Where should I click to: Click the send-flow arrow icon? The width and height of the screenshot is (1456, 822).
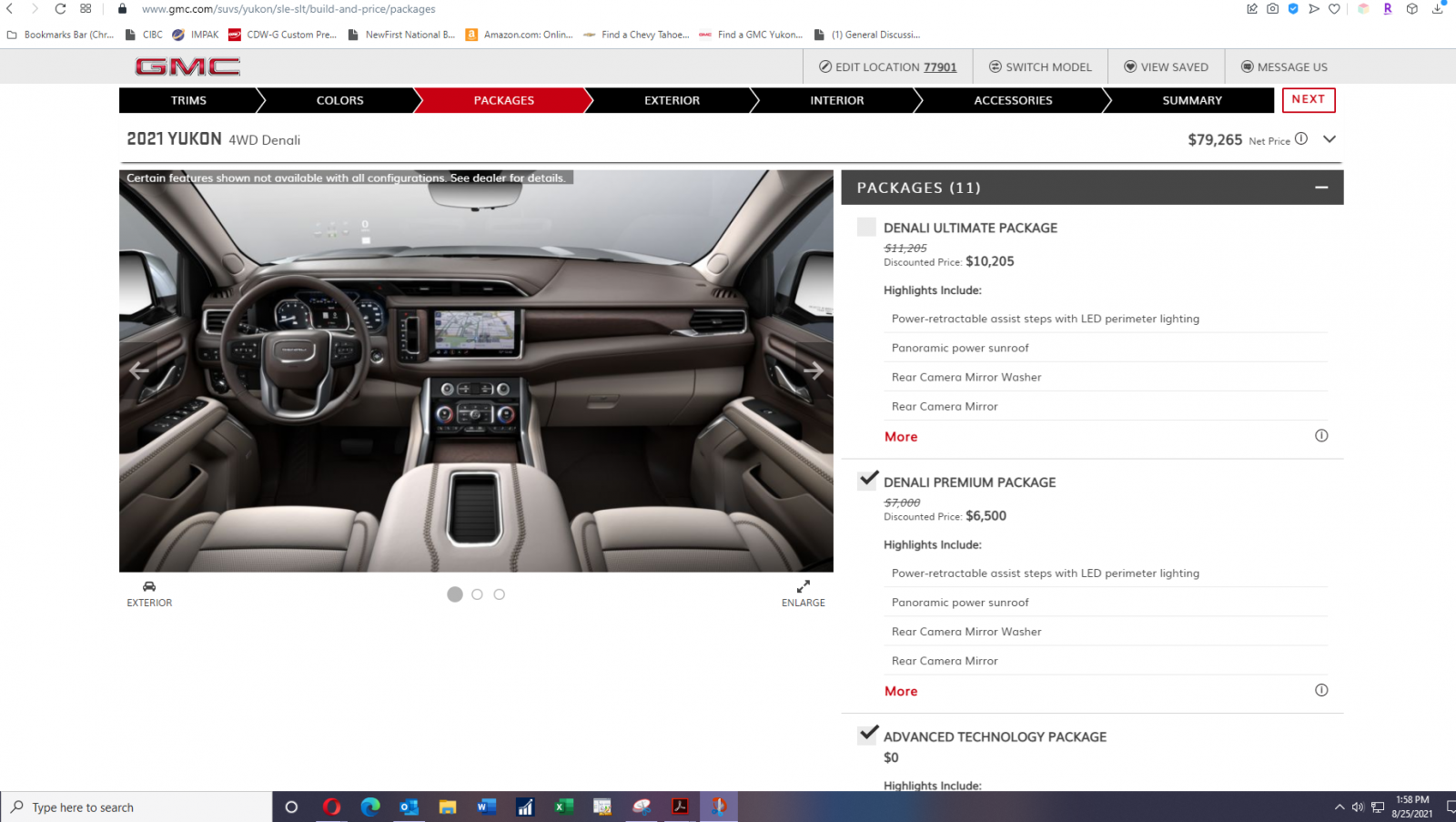click(x=1314, y=8)
